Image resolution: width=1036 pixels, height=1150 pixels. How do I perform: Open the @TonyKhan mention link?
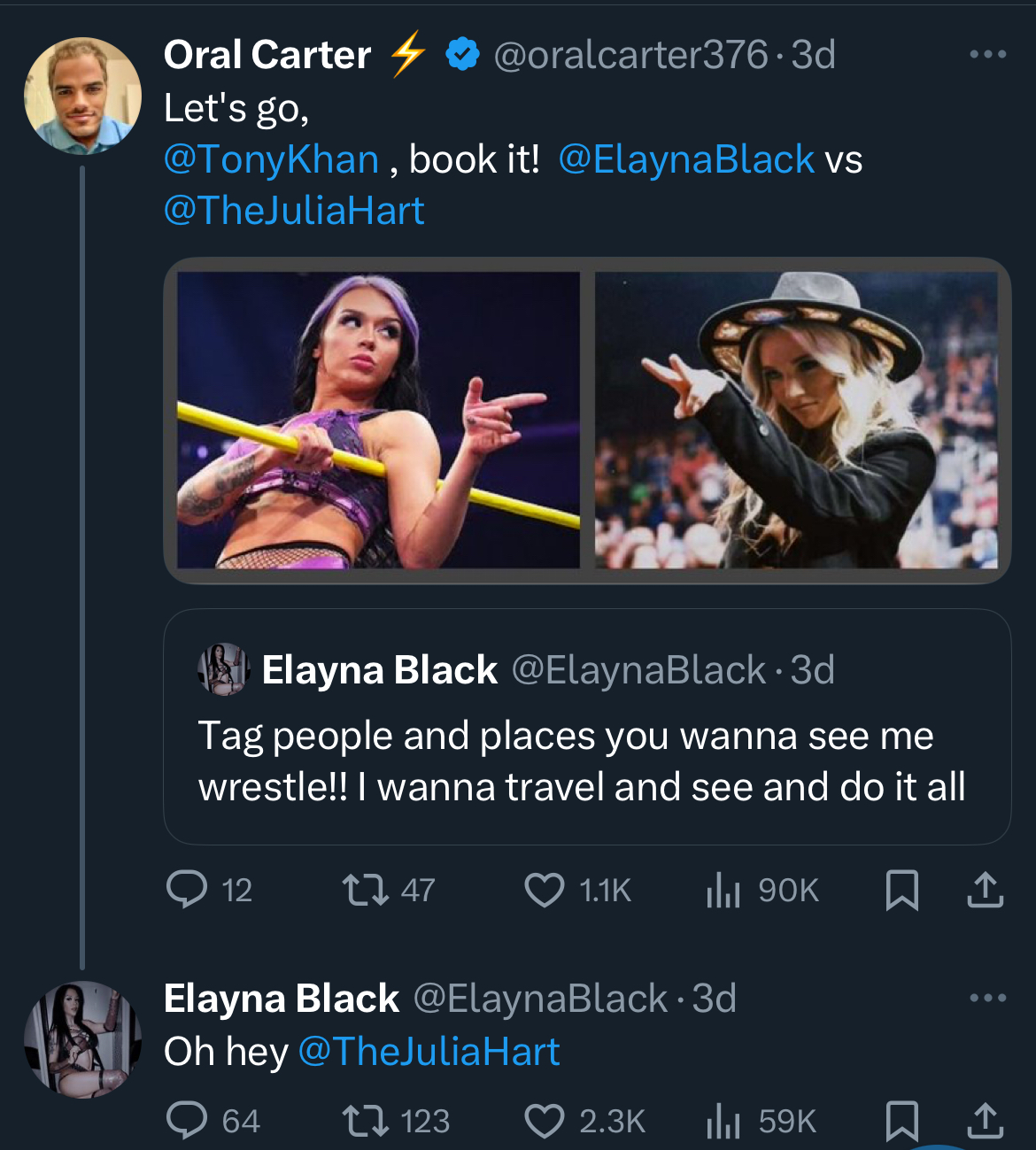pos(271,160)
